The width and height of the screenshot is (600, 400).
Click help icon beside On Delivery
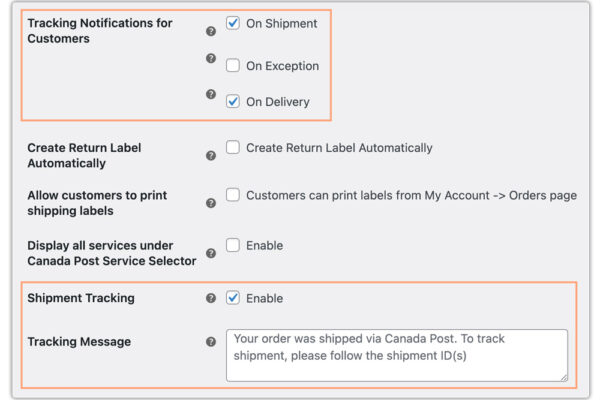click(211, 94)
